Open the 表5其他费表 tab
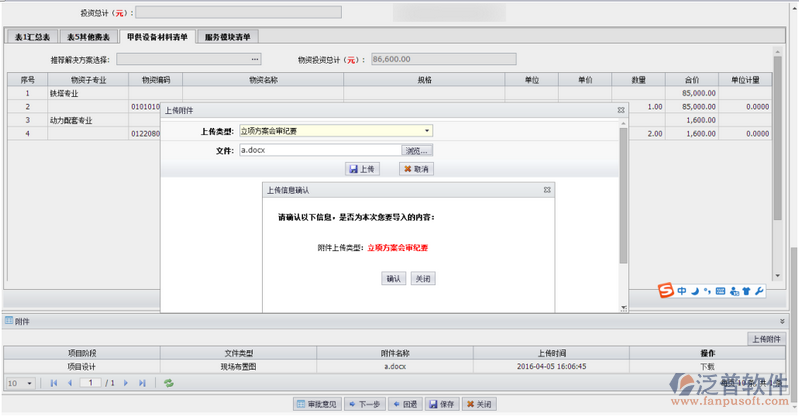 click(87, 37)
